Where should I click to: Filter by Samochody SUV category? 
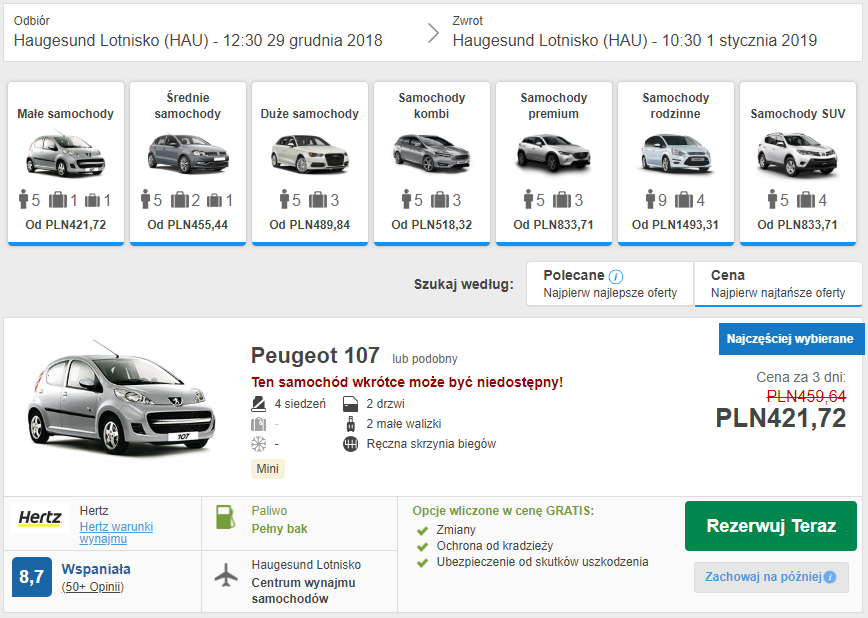[797, 163]
